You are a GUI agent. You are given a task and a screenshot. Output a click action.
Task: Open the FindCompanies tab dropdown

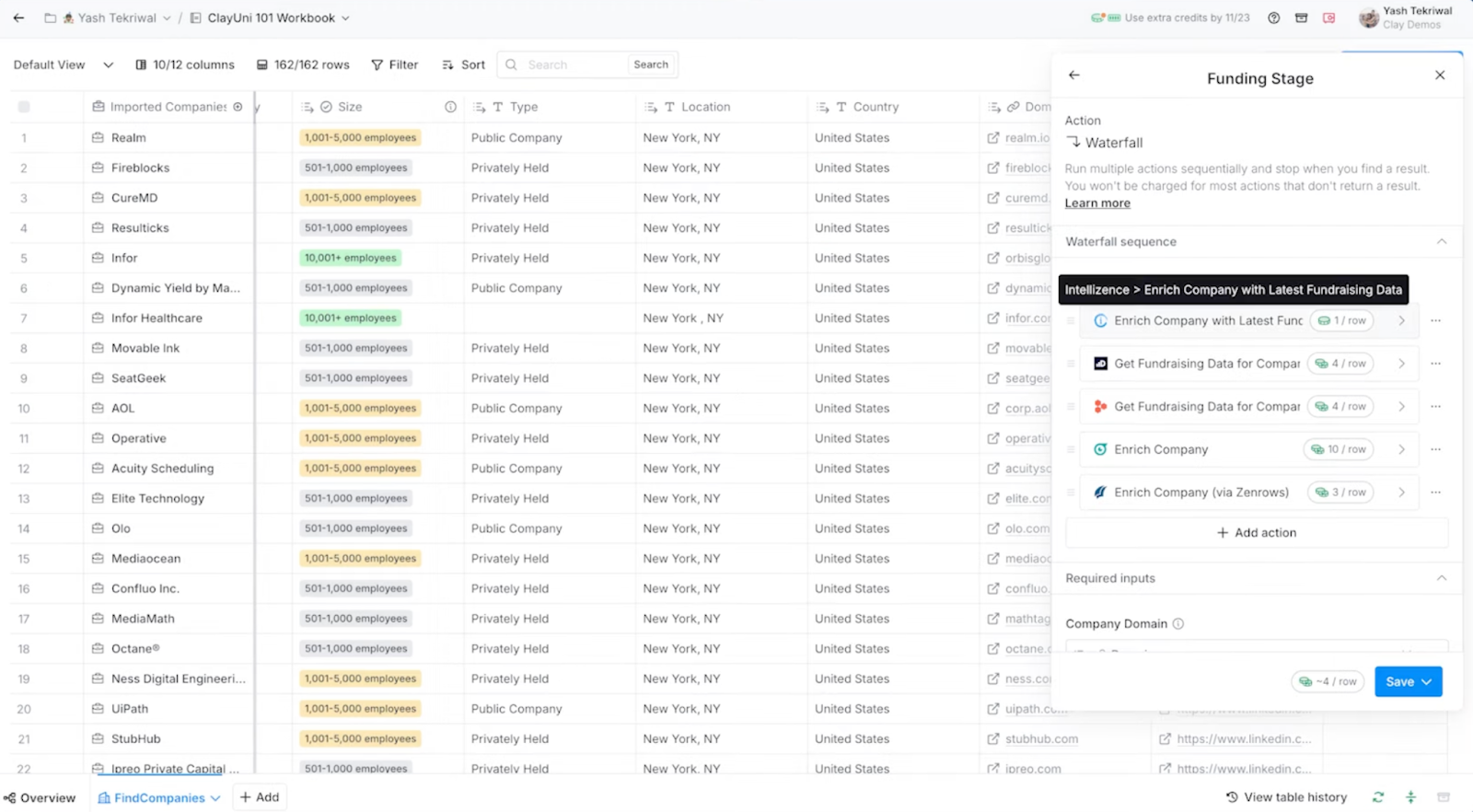click(x=215, y=798)
